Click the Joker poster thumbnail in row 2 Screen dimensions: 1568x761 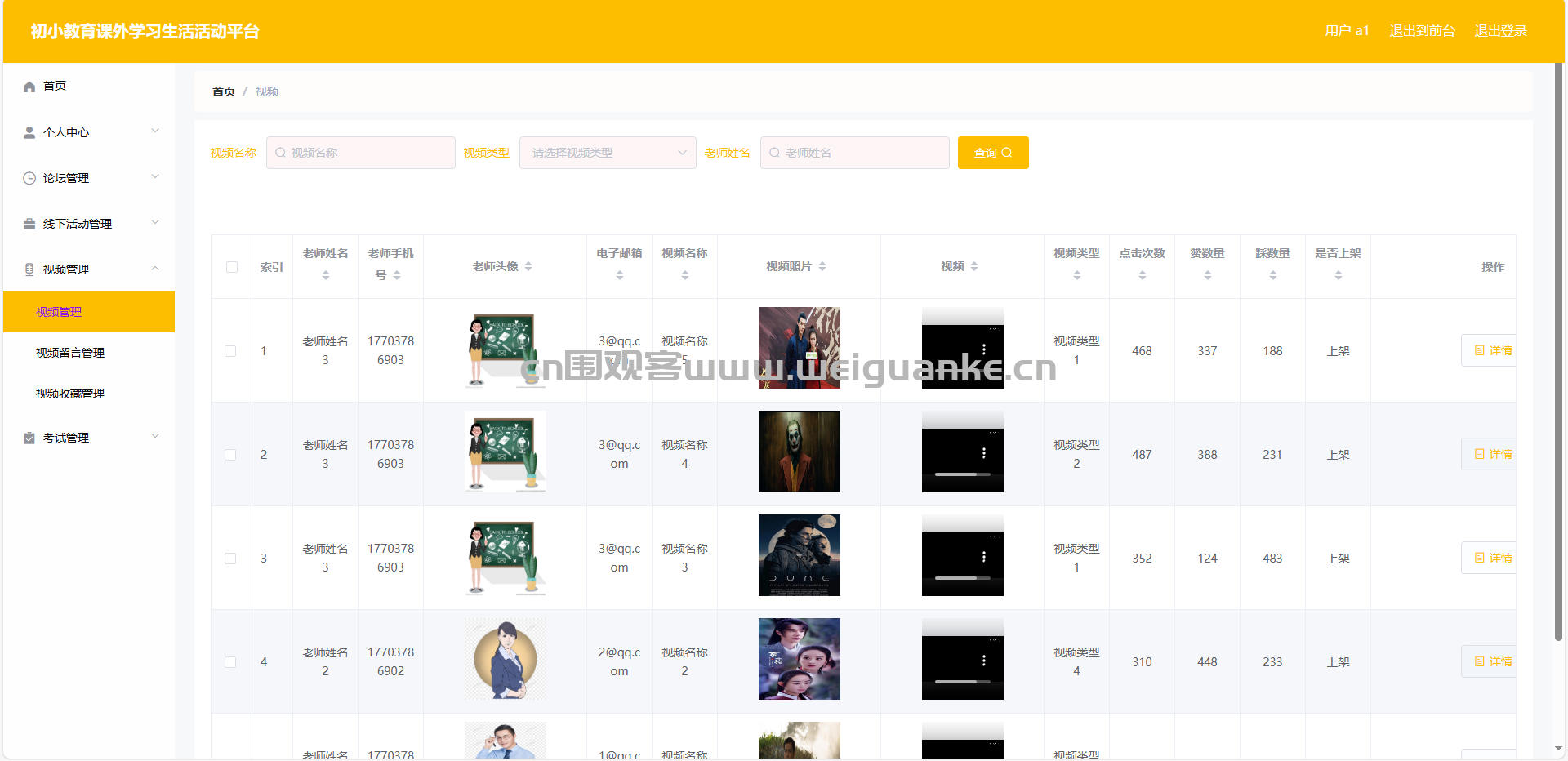[800, 452]
